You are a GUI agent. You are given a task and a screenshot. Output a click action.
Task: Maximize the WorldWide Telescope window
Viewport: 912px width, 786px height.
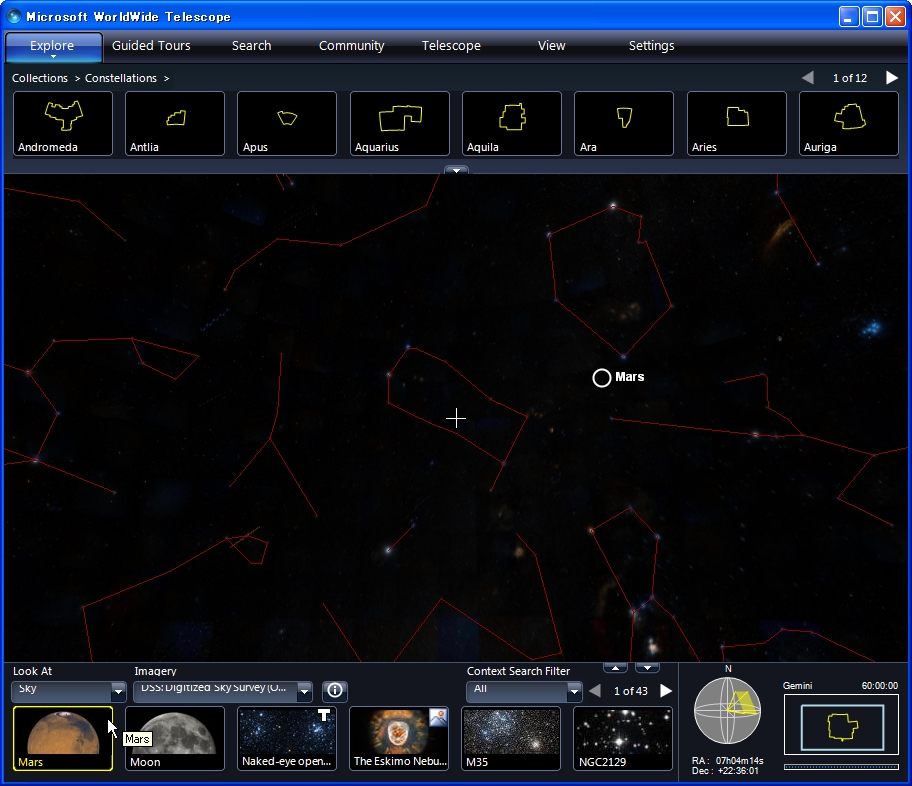click(x=872, y=17)
